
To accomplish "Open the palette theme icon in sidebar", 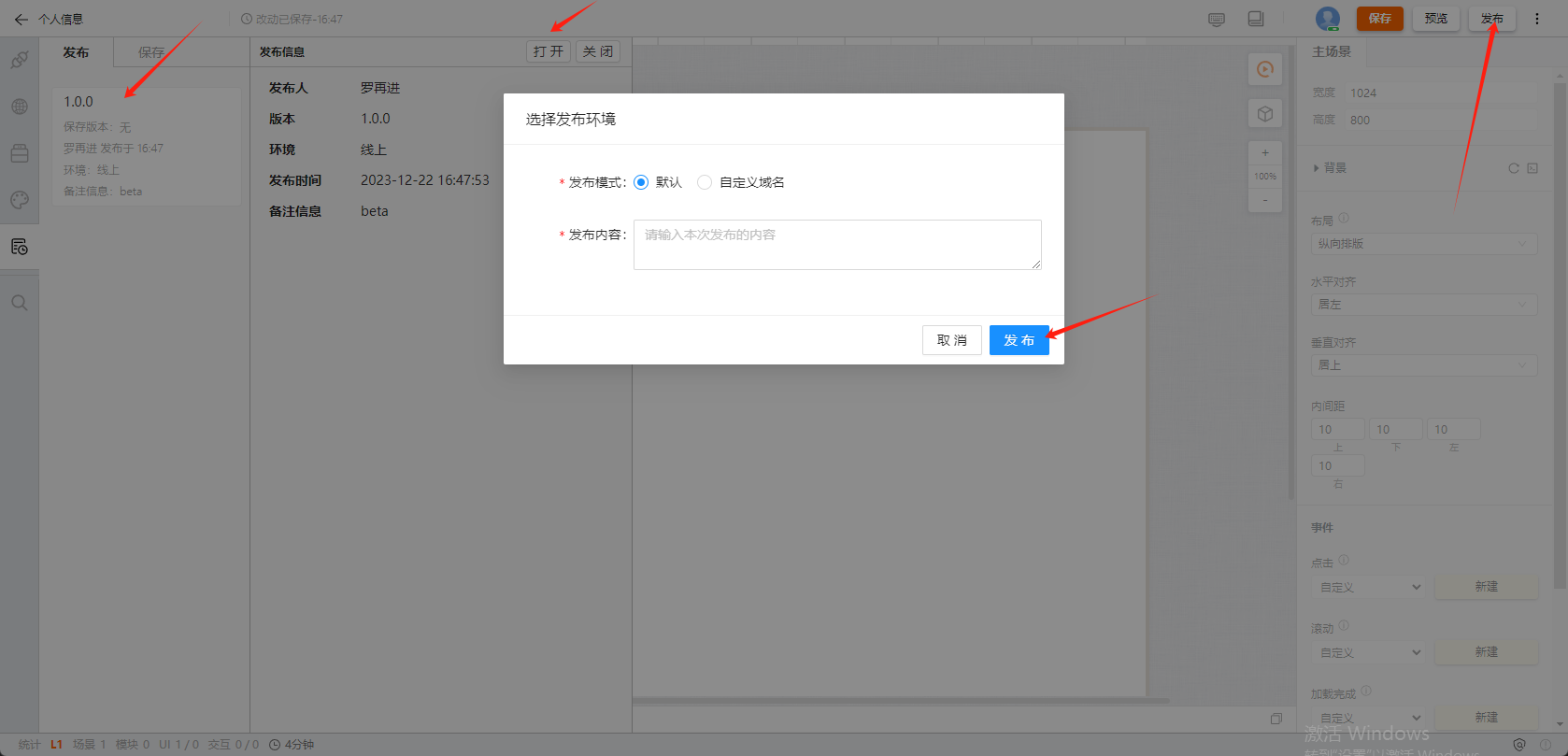I will click(x=20, y=200).
